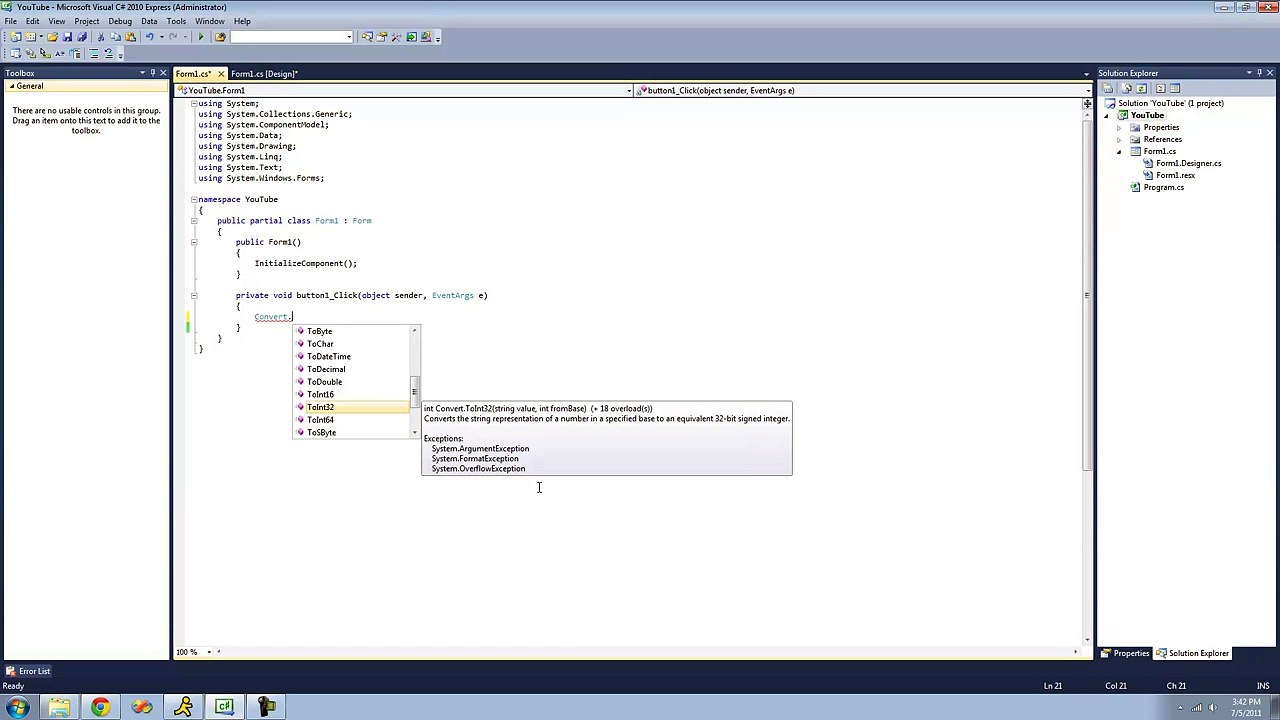The image size is (1280, 720).
Task: Click the Cut toolbar icon
Action: click(101, 37)
